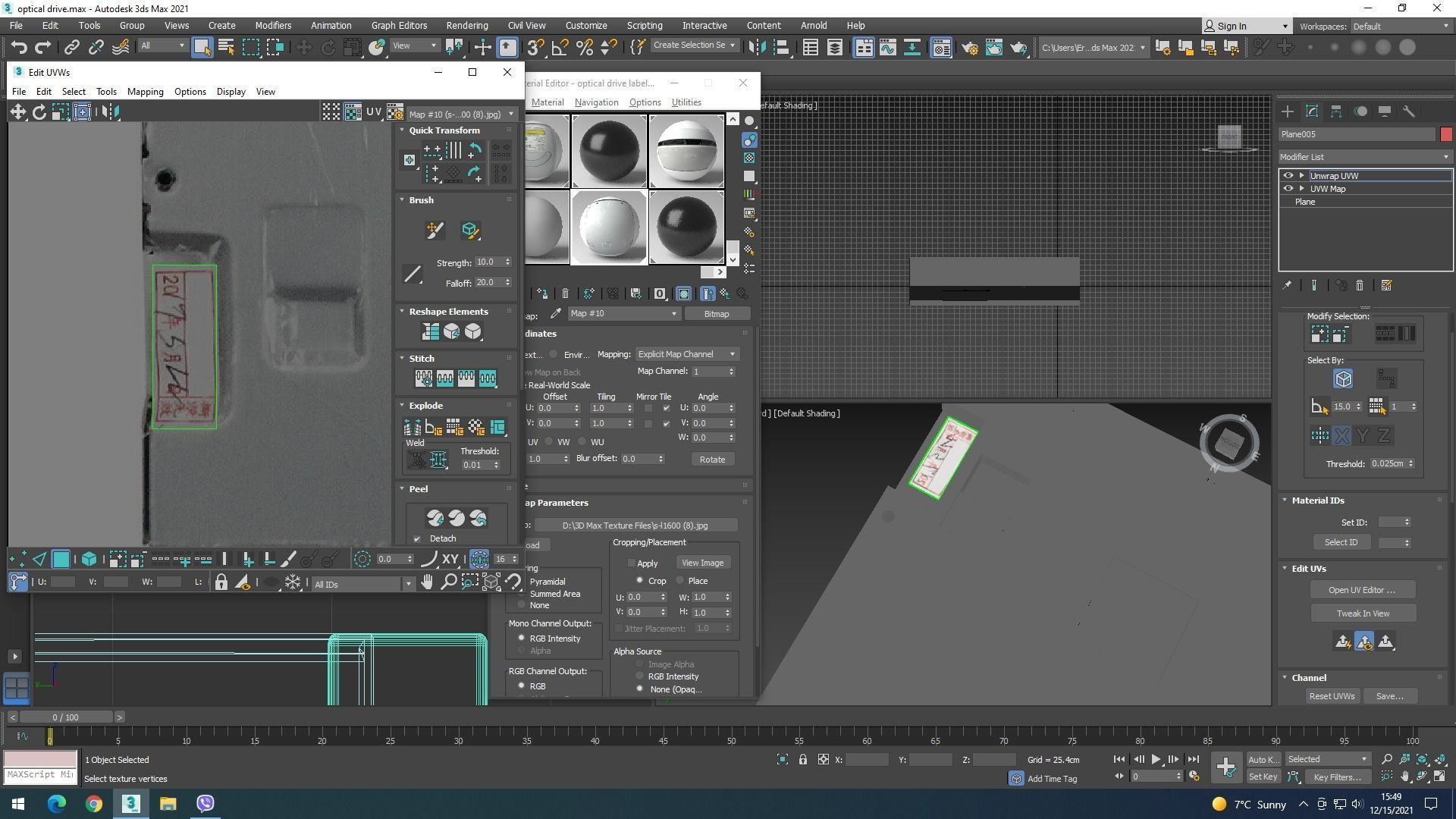The image size is (1456, 819).
Task: Click the Pan hand in UV editor
Action: pos(427,582)
